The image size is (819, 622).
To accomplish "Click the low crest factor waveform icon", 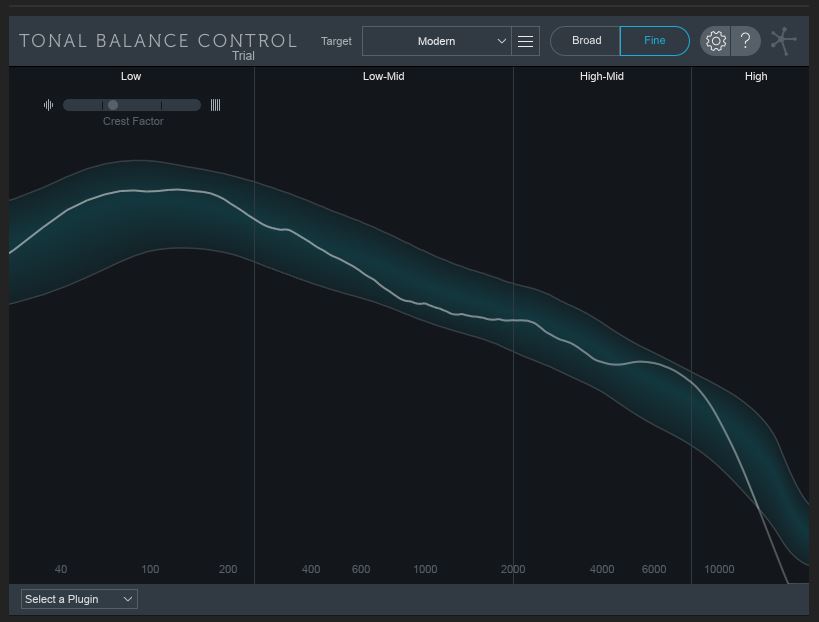I will tap(49, 105).
